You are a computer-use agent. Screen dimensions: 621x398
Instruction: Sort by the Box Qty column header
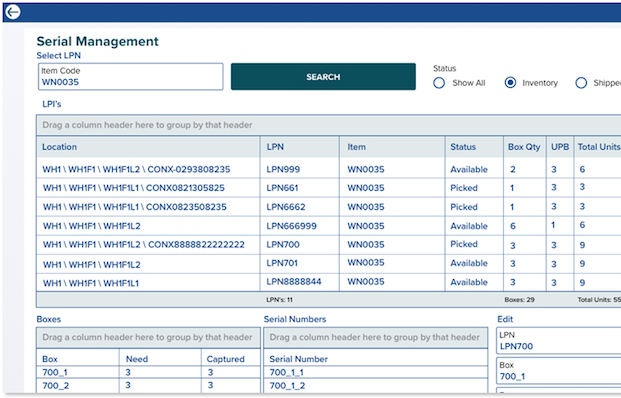tap(524, 147)
